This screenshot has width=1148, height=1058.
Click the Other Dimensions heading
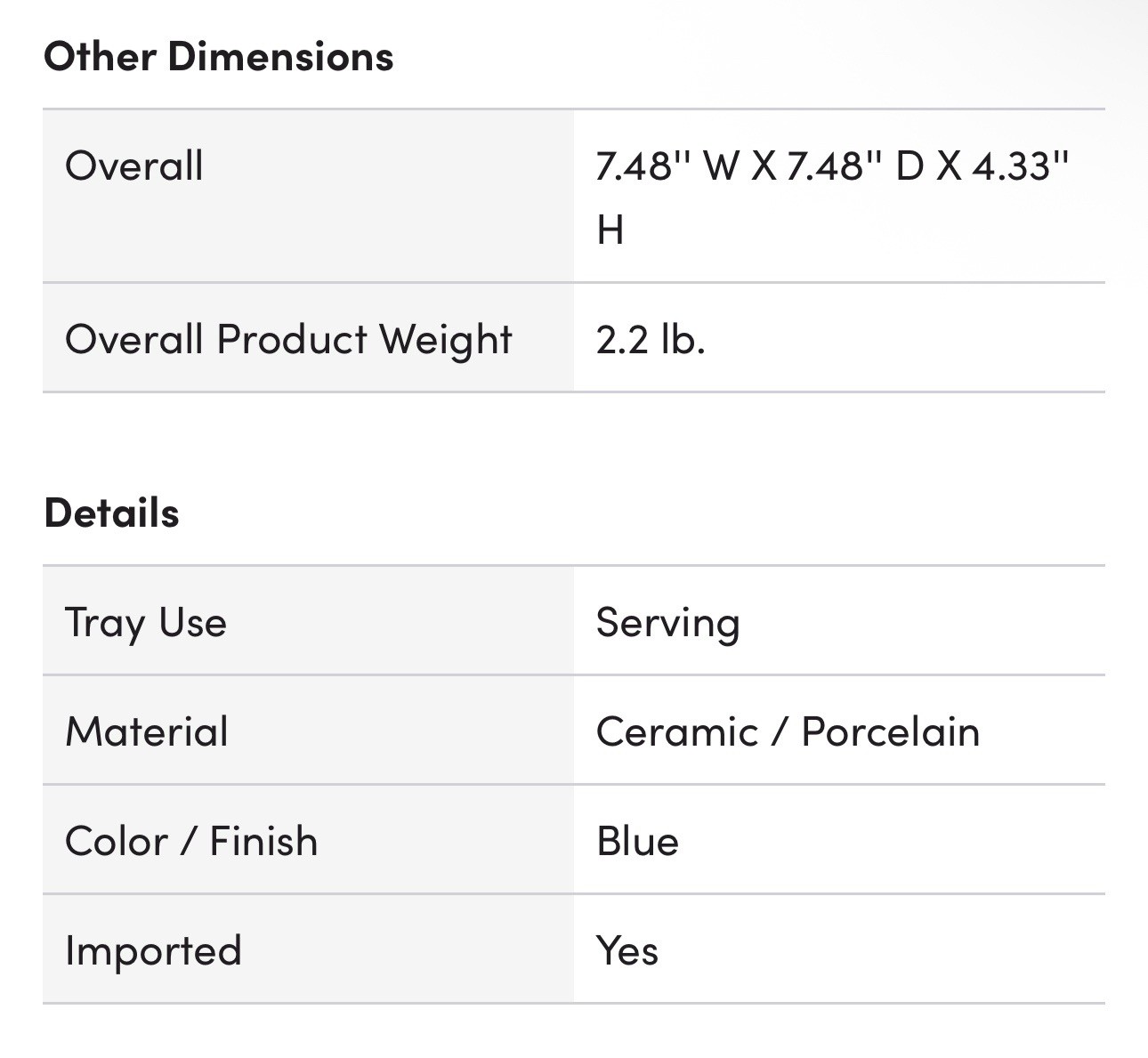pos(218,57)
